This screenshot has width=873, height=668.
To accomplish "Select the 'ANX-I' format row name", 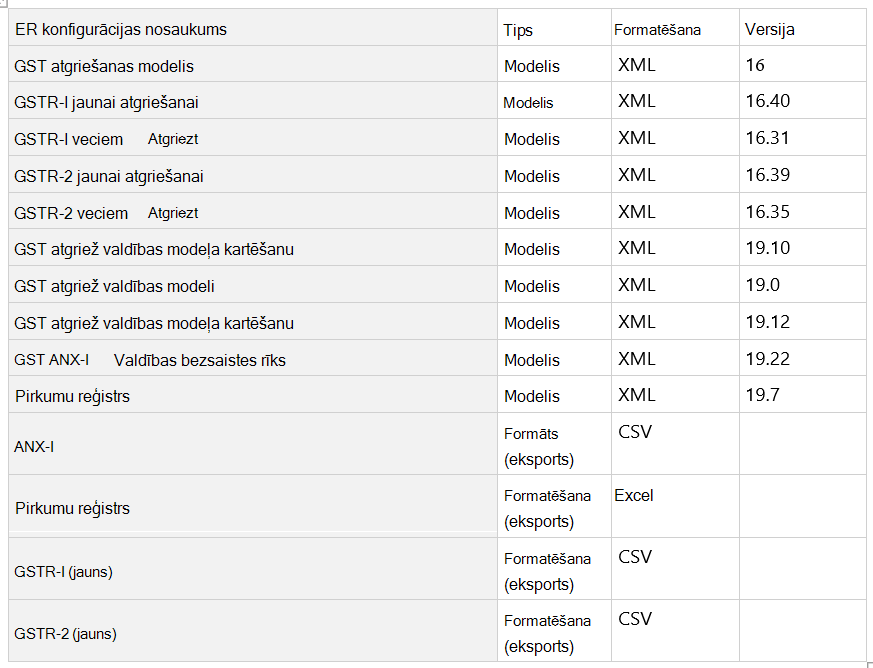I will pos(34,447).
